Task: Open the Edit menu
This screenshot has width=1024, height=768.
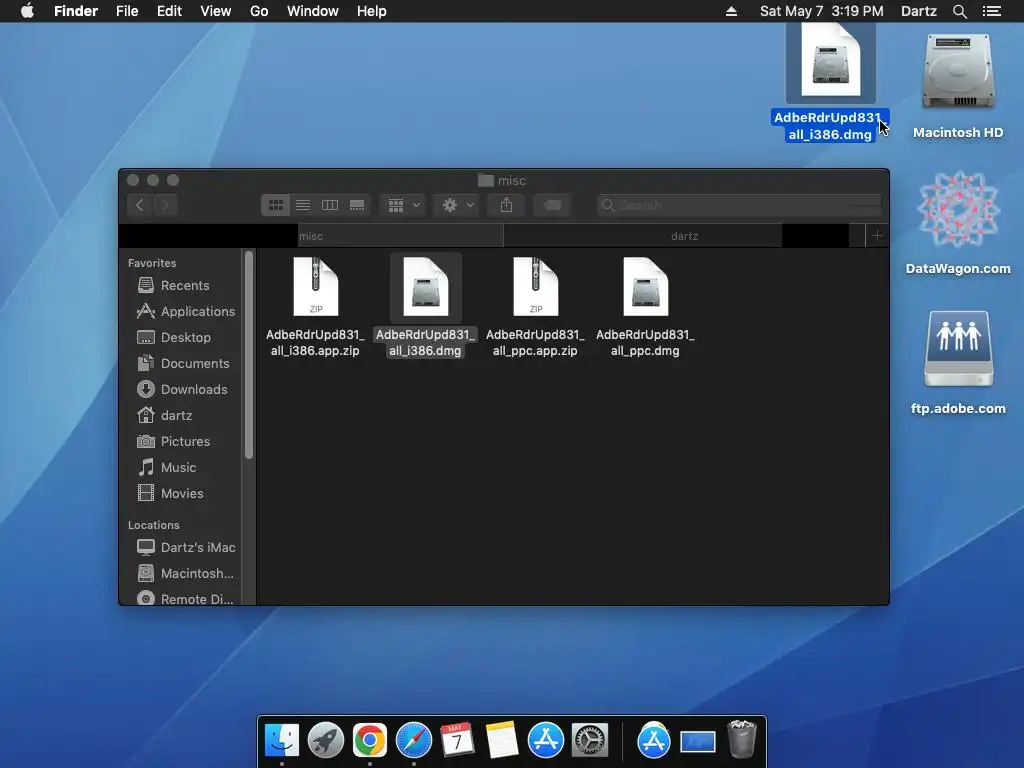Action: [x=169, y=11]
